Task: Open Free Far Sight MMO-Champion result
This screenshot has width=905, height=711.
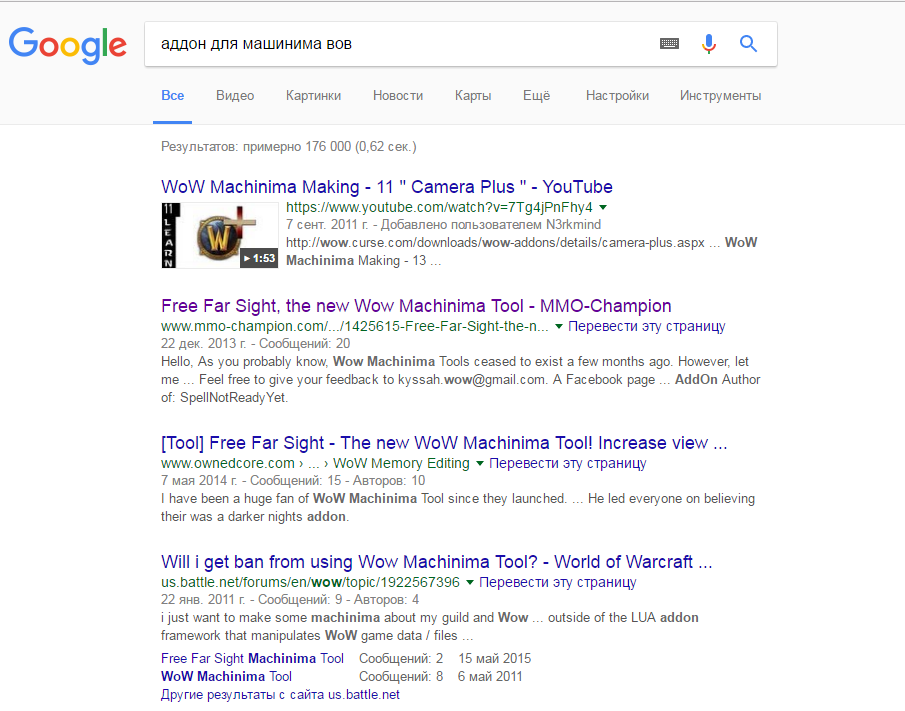Action: click(x=416, y=306)
